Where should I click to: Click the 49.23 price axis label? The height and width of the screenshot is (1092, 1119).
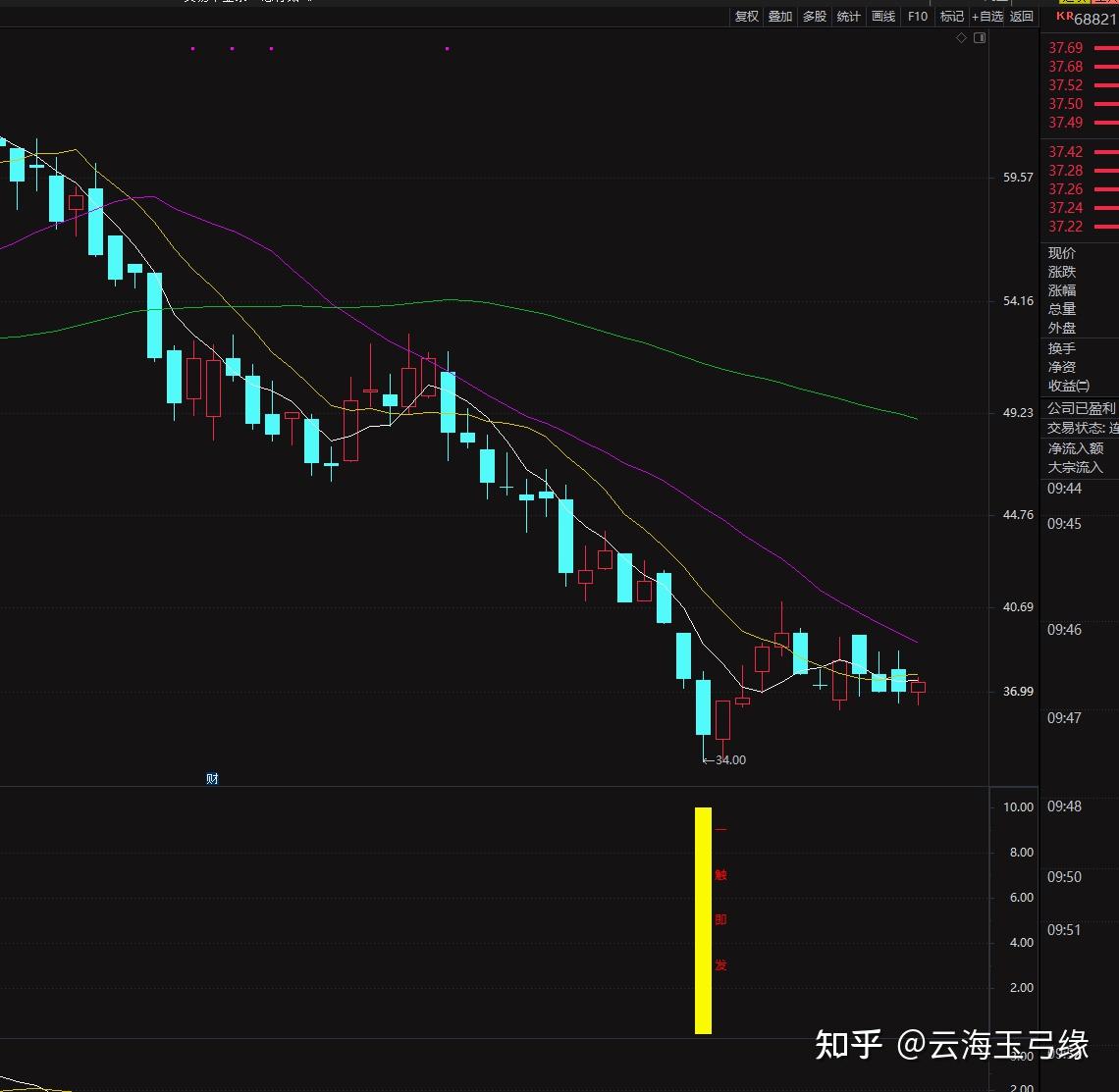[1018, 412]
